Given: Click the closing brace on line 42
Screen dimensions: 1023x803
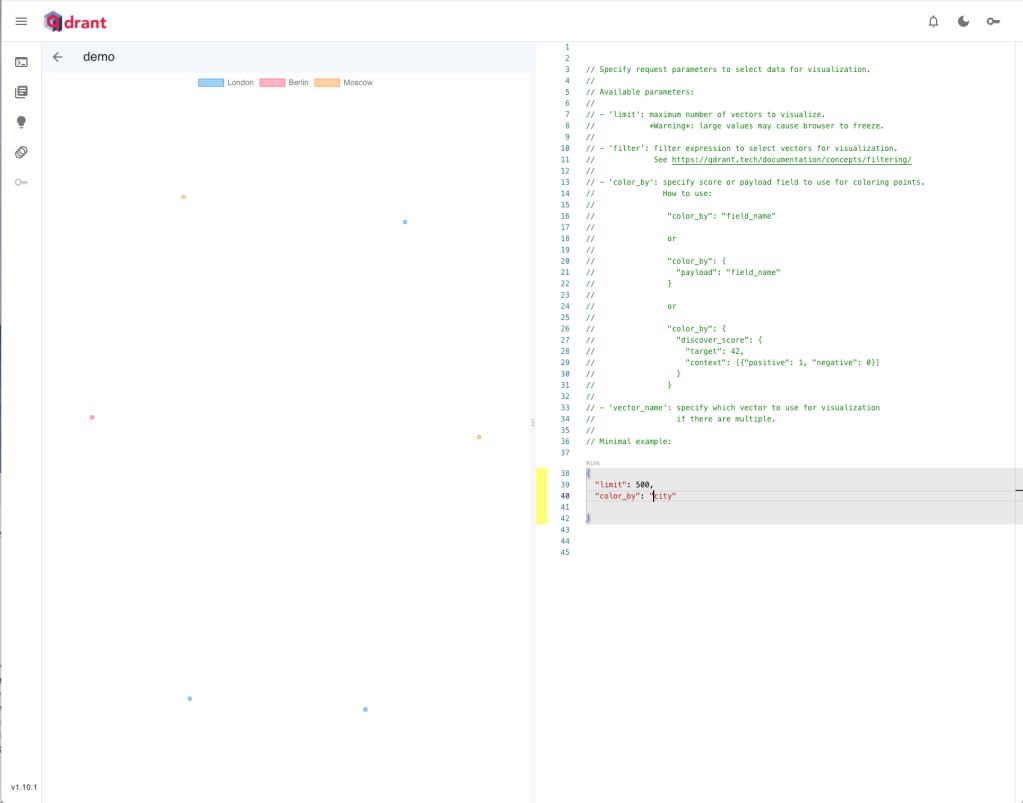Looking at the screenshot, I should tap(588, 519).
